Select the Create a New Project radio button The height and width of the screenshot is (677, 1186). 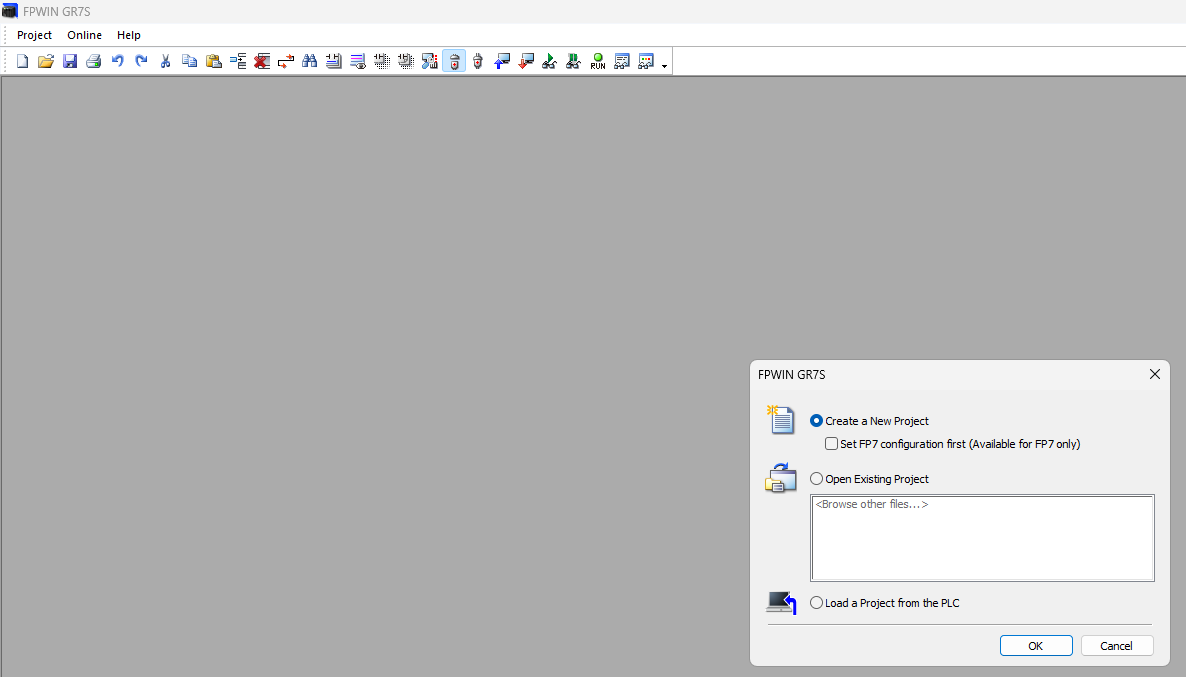pos(816,421)
